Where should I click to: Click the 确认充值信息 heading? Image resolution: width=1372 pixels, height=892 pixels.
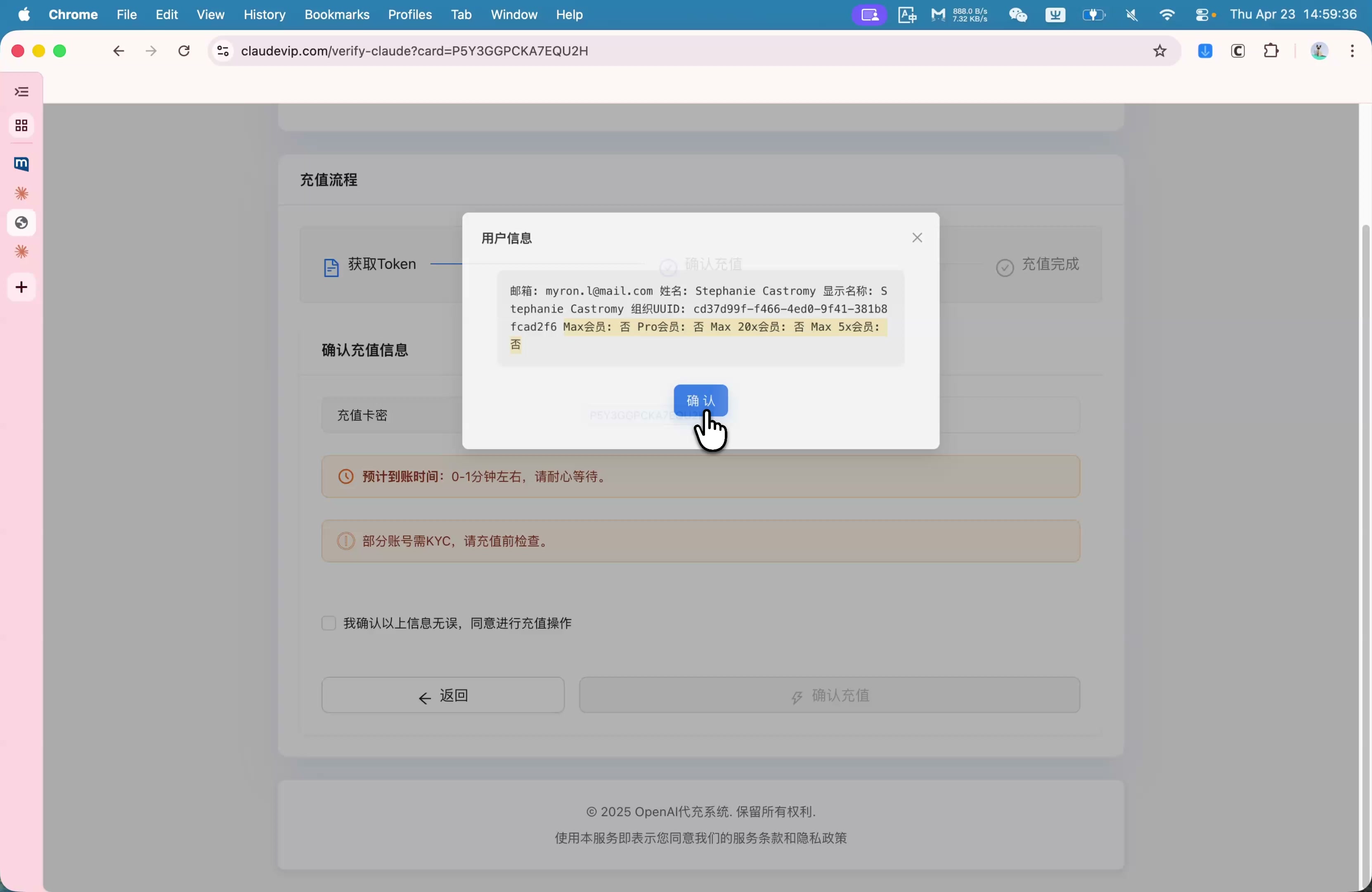[365, 350]
